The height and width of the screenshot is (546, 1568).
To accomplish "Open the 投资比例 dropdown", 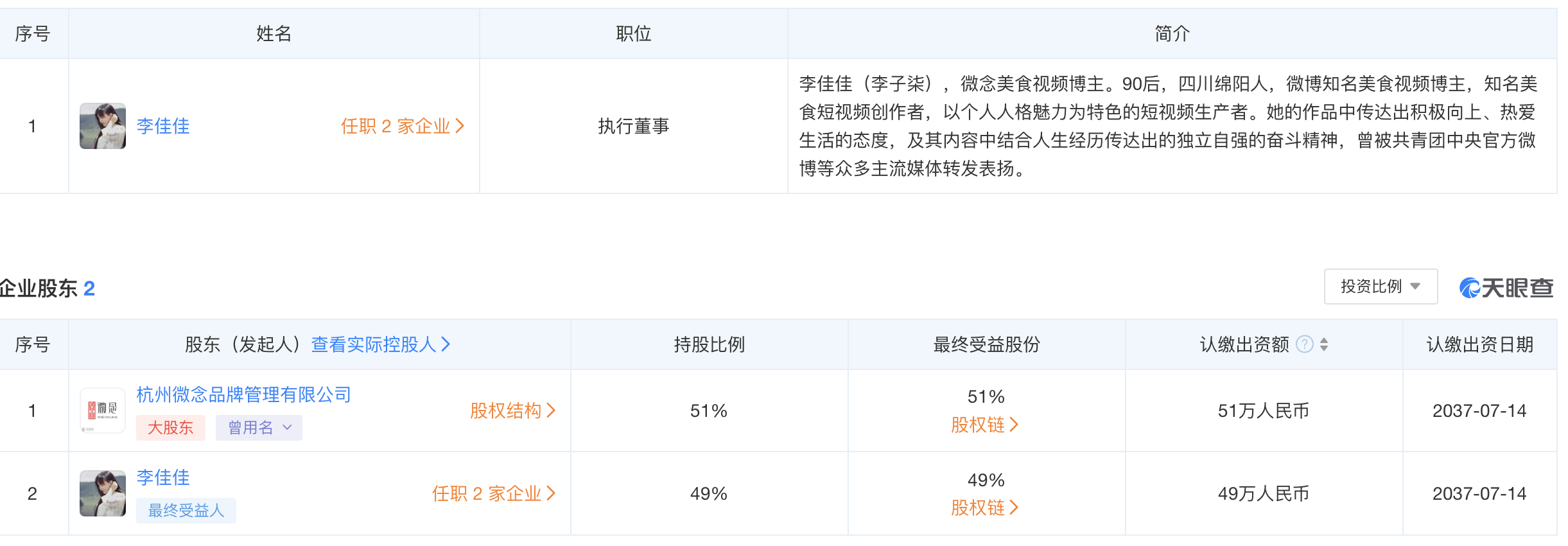I will coord(1379,286).
